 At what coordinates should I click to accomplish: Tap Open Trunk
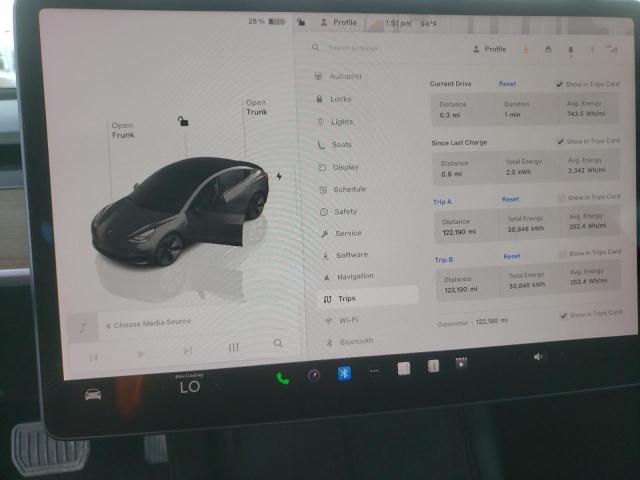point(256,107)
